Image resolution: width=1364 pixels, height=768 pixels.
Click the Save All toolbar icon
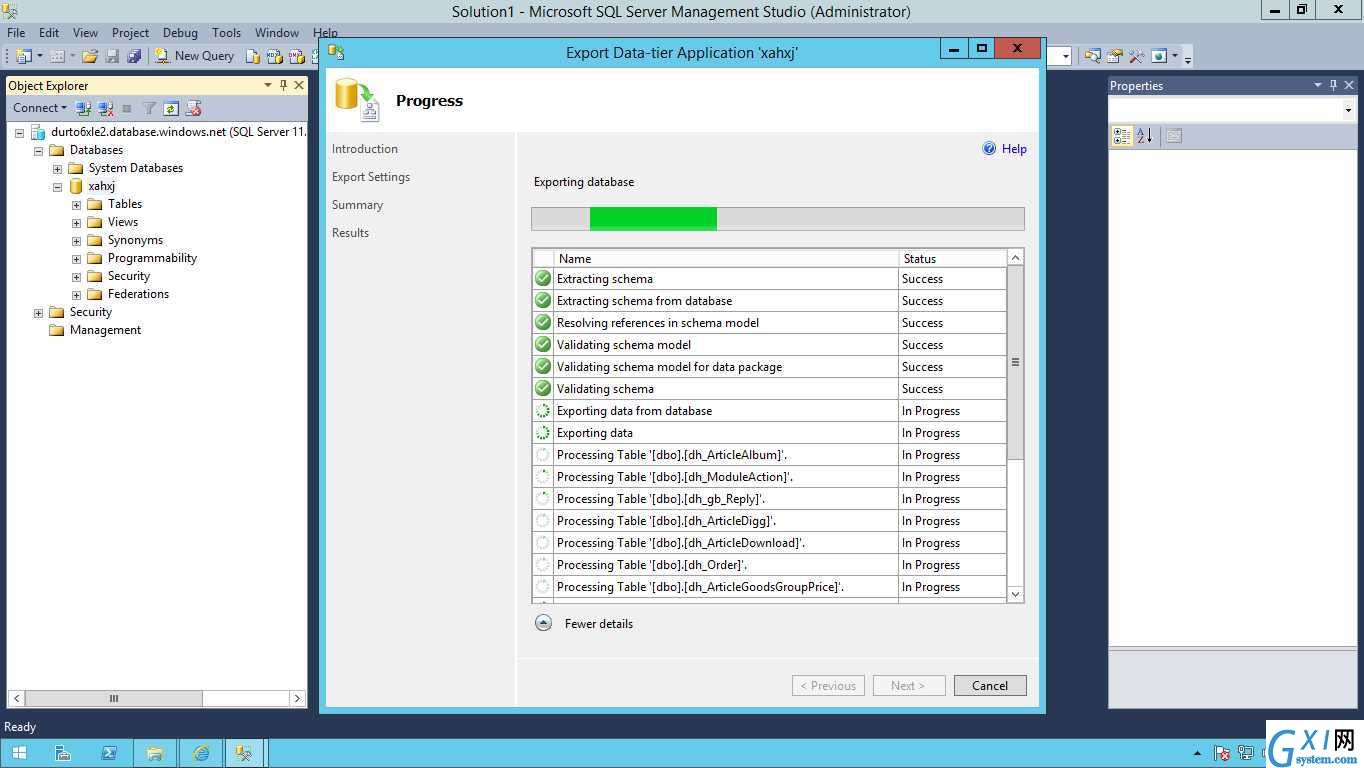[134, 56]
